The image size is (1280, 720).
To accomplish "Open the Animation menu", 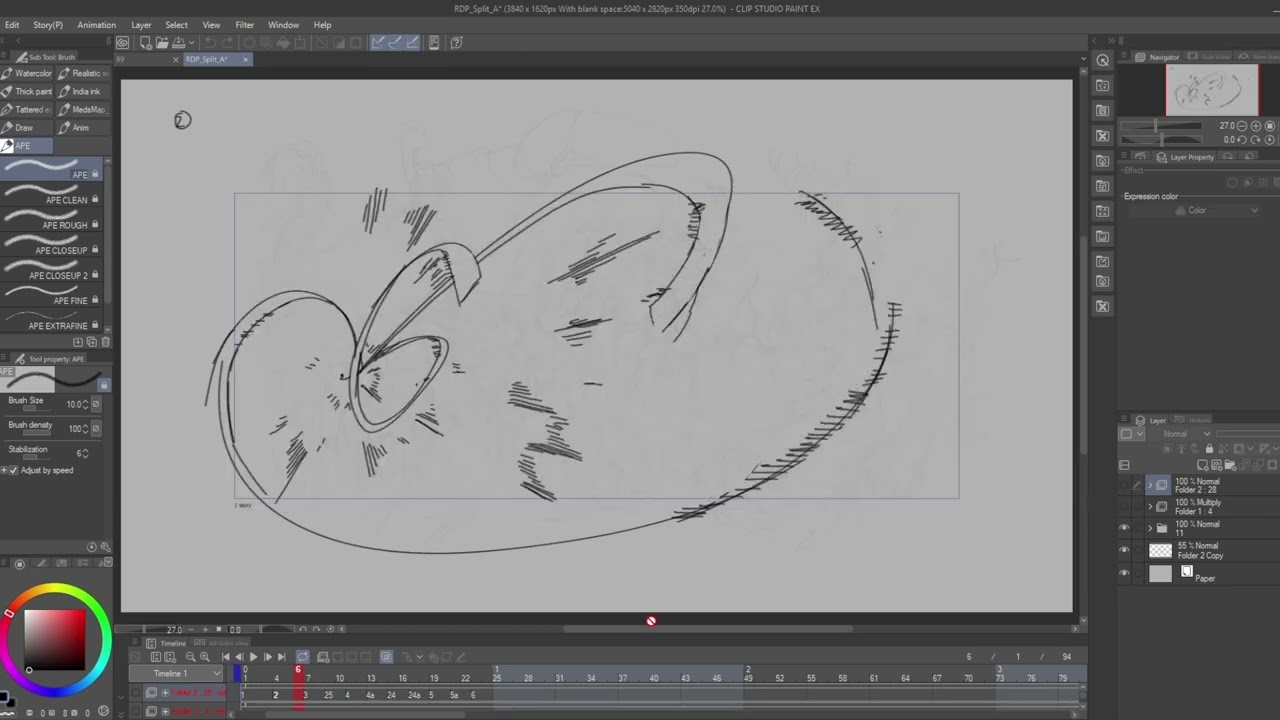I will (97, 25).
